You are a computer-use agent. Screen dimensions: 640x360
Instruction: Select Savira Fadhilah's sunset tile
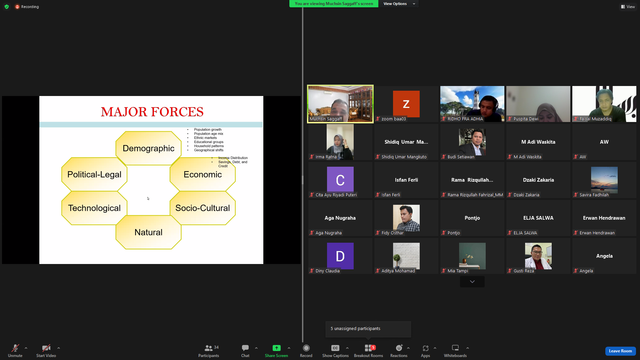coord(604,180)
